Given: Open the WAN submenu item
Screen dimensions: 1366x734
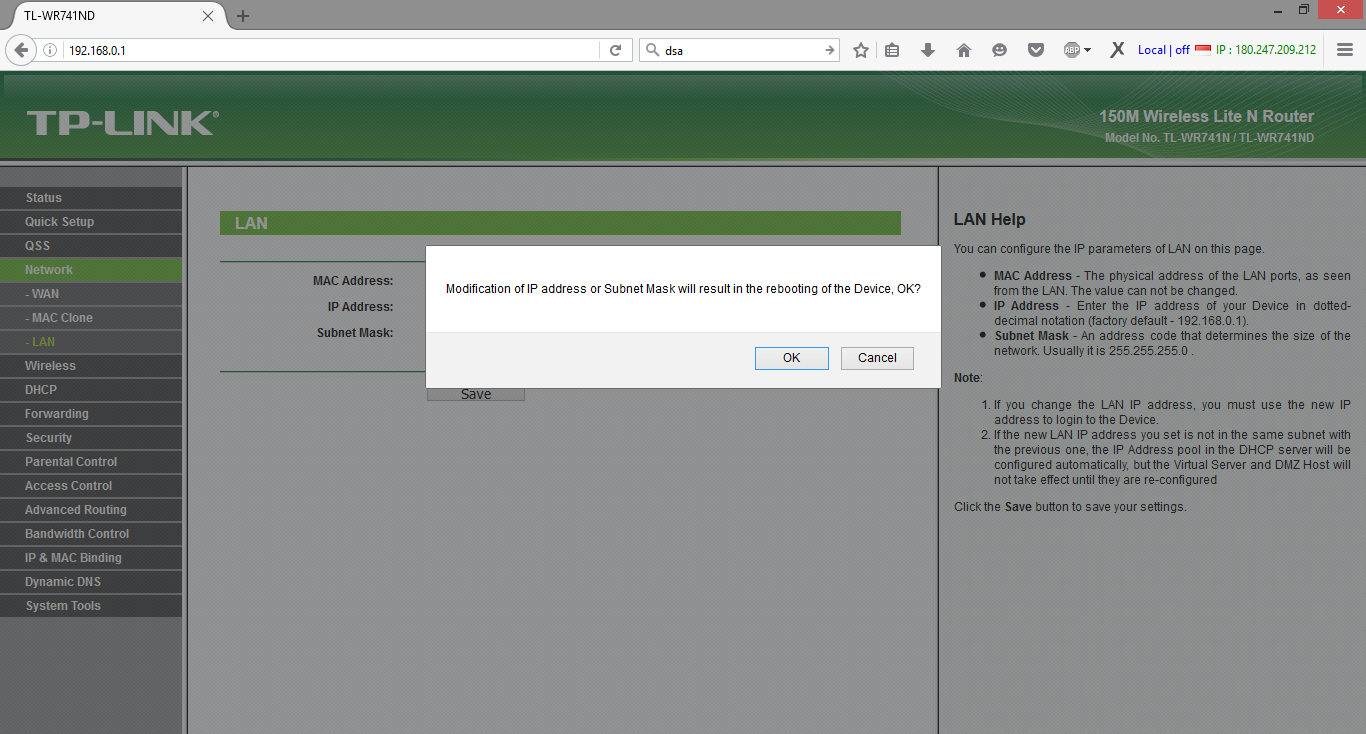Looking at the screenshot, I should 91,294.
